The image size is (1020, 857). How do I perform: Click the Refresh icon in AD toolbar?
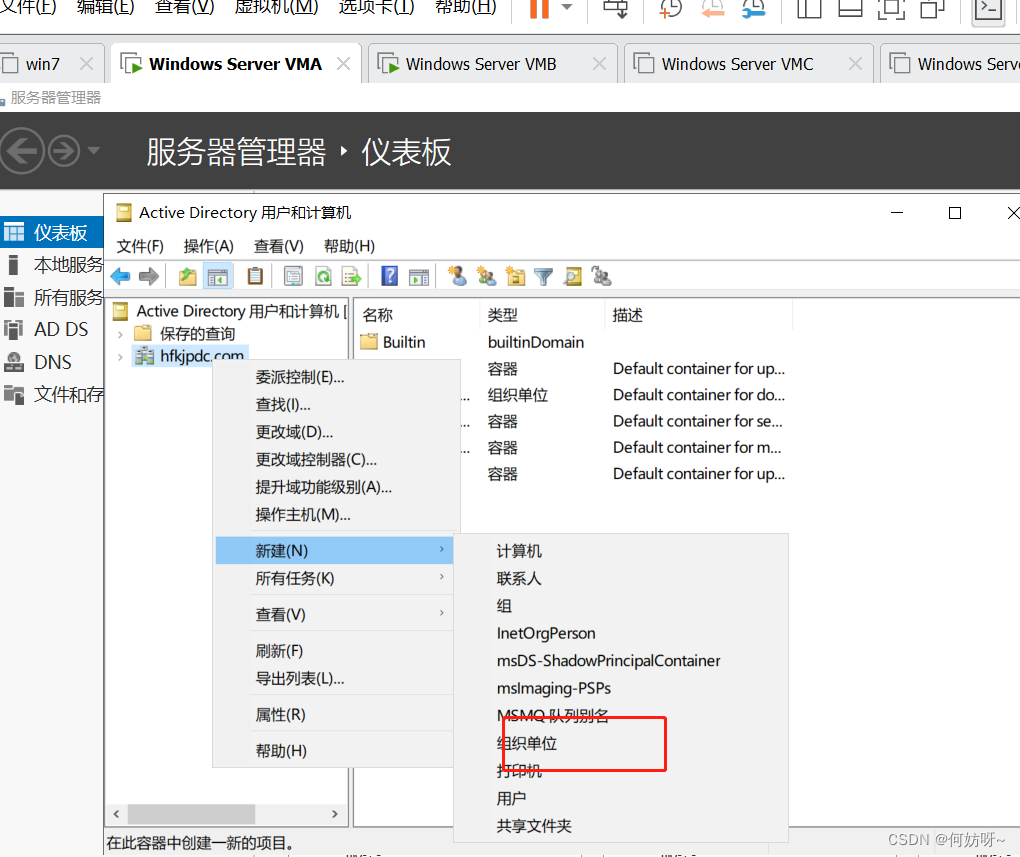coord(323,277)
